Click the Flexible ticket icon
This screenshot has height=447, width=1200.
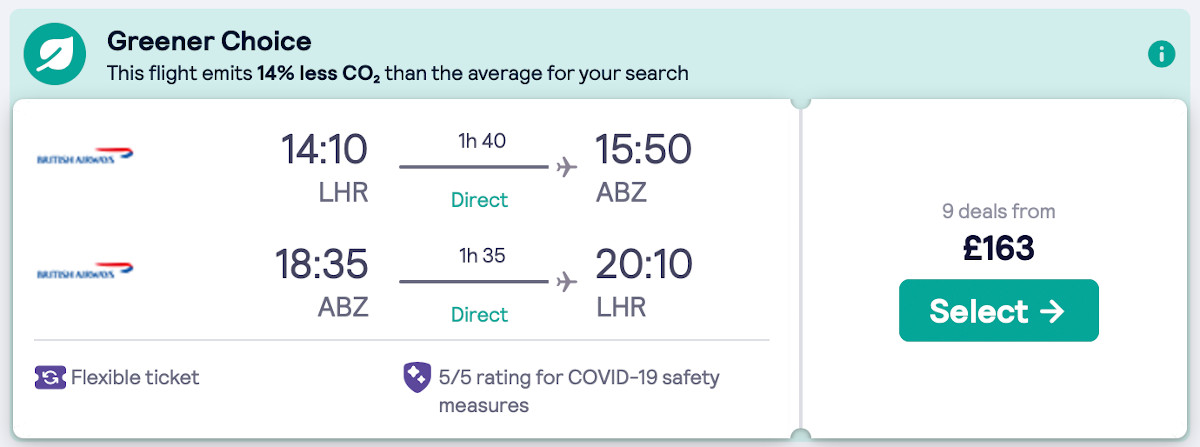pos(50,377)
